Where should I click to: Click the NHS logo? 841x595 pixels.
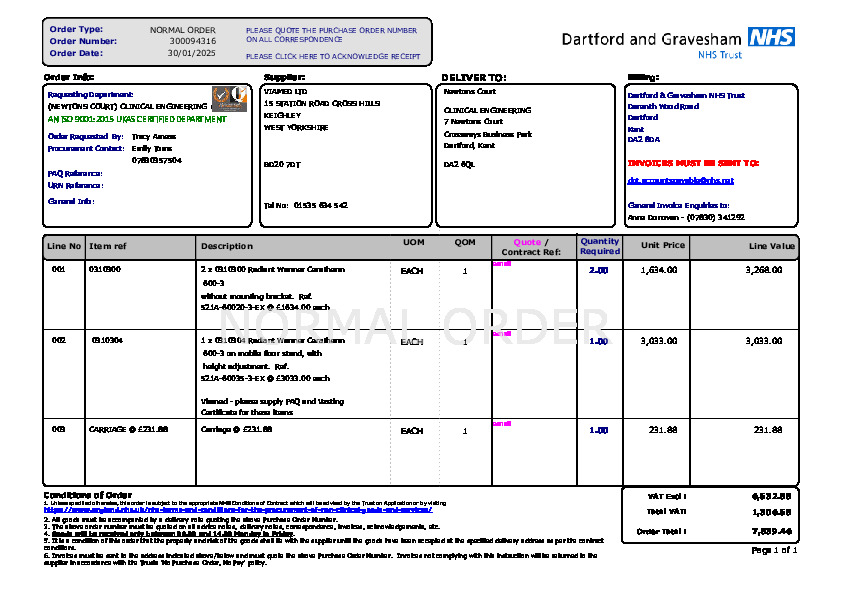point(771,37)
